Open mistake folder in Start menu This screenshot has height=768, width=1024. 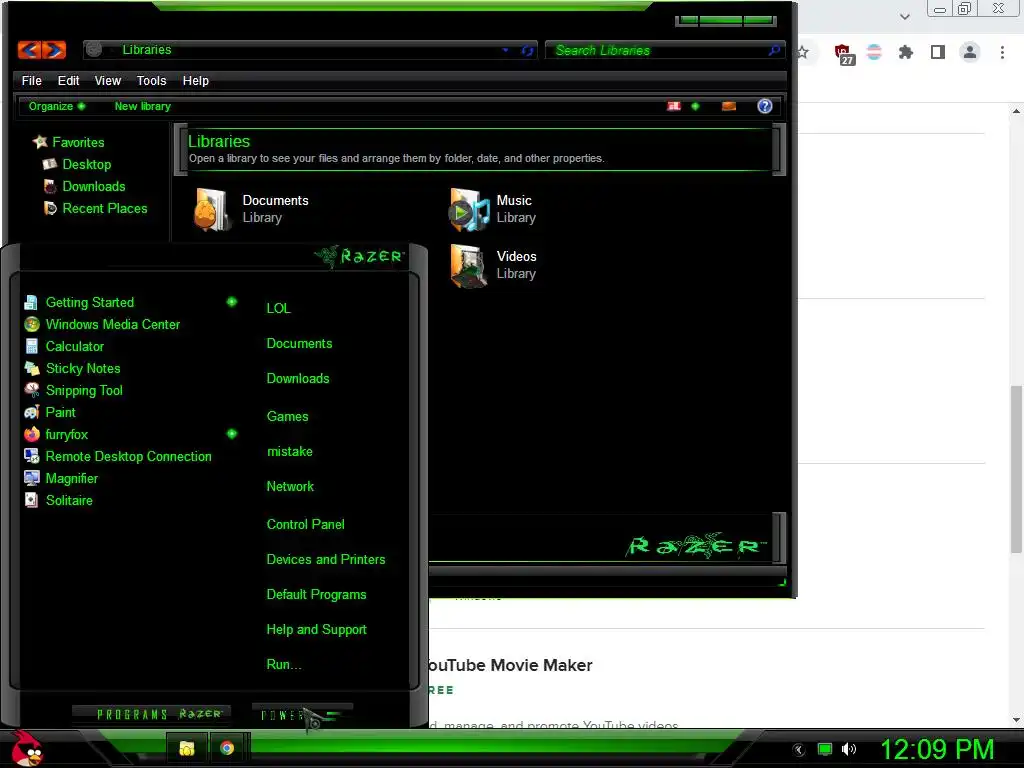289,452
